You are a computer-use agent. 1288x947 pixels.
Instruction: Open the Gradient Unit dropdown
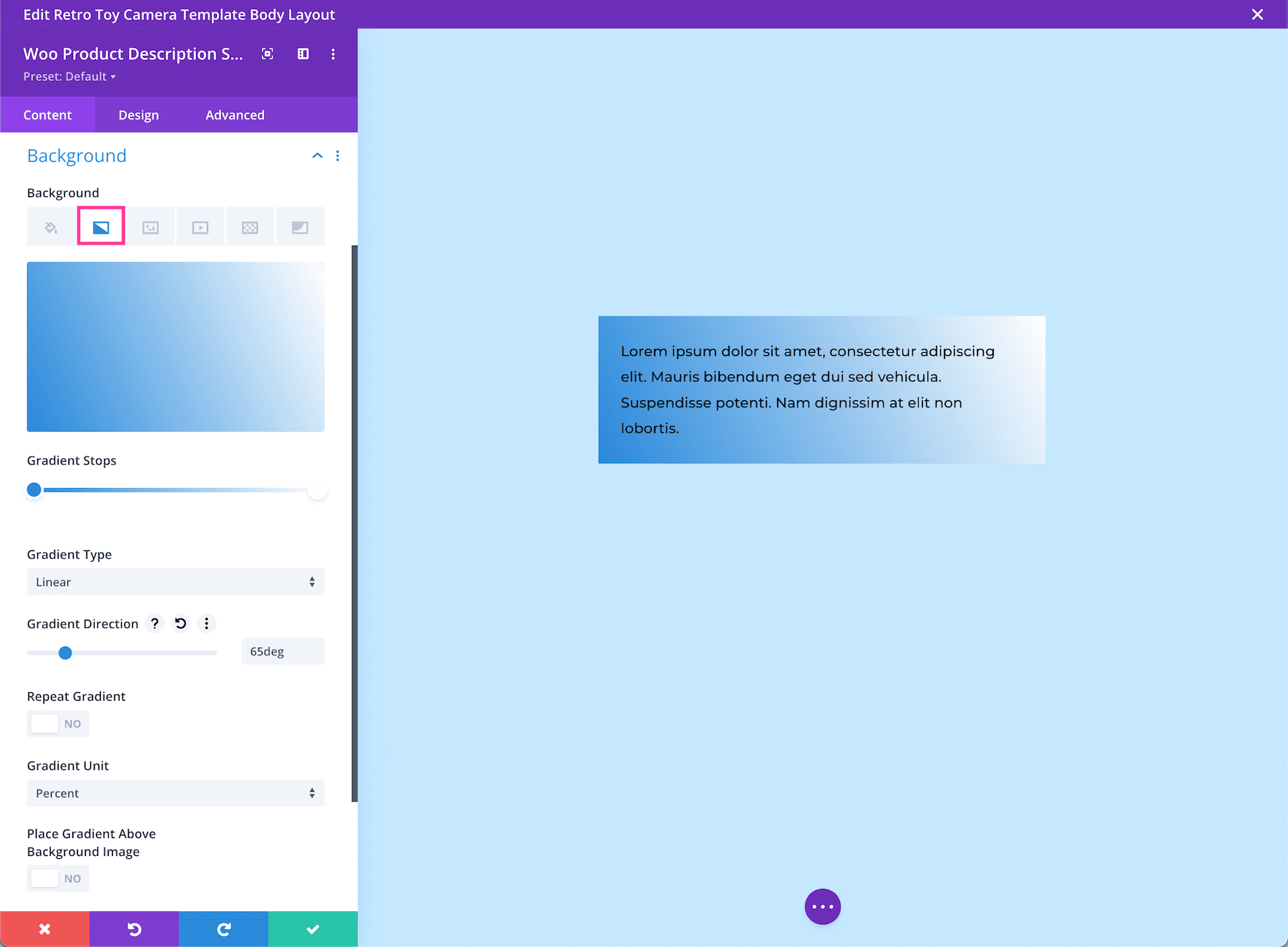[175, 793]
